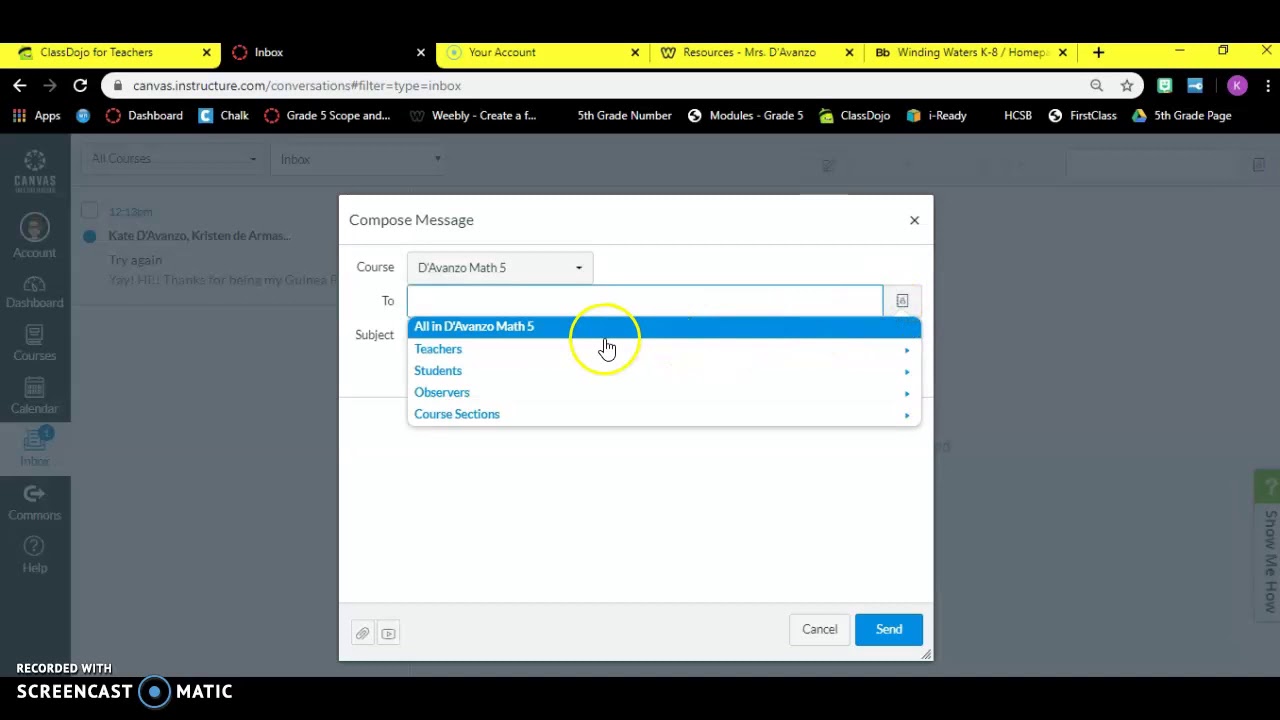Reload the page
The width and height of the screenshot is (1280, 720).
click(80, 86)
